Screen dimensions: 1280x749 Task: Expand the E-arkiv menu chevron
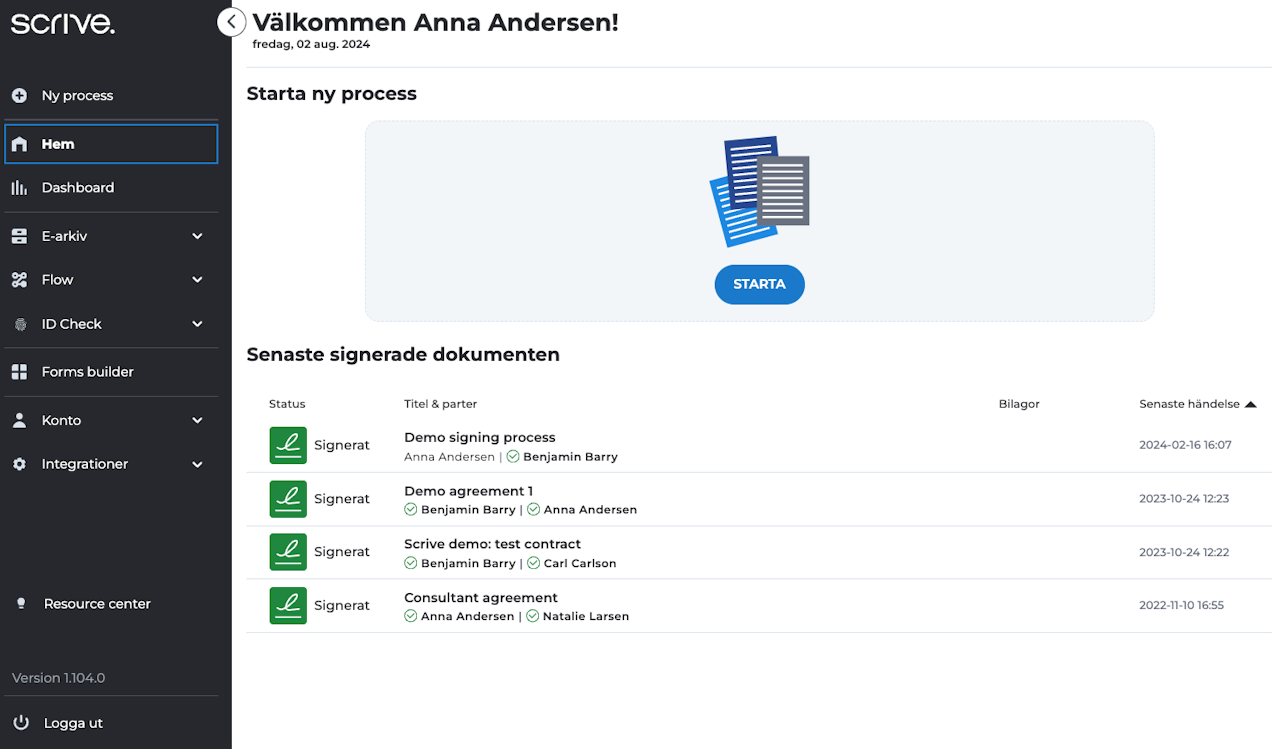(197, 236)
